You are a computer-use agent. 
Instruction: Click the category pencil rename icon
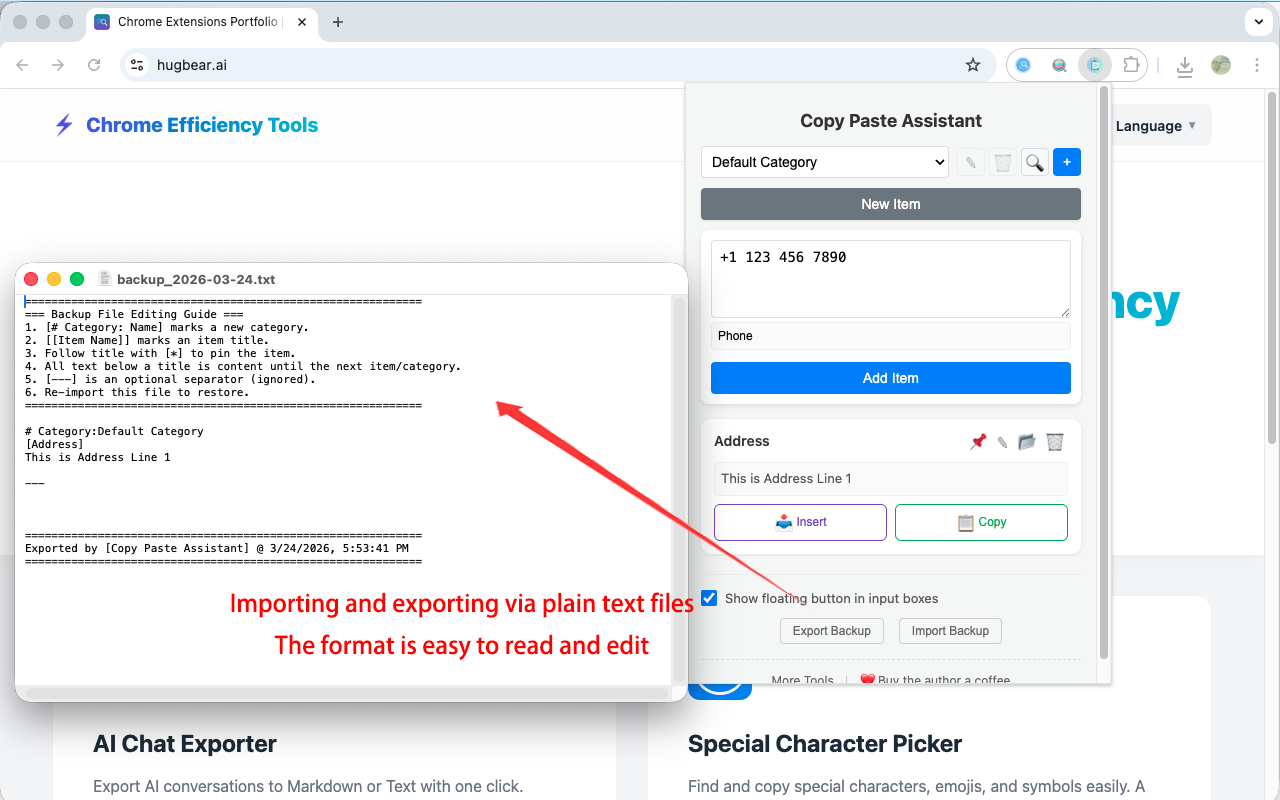[x=970, y=162]
